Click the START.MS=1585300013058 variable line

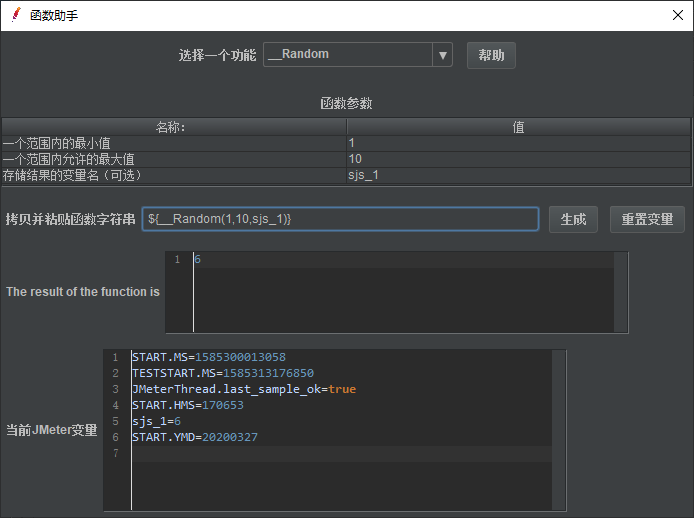(209, 357)
